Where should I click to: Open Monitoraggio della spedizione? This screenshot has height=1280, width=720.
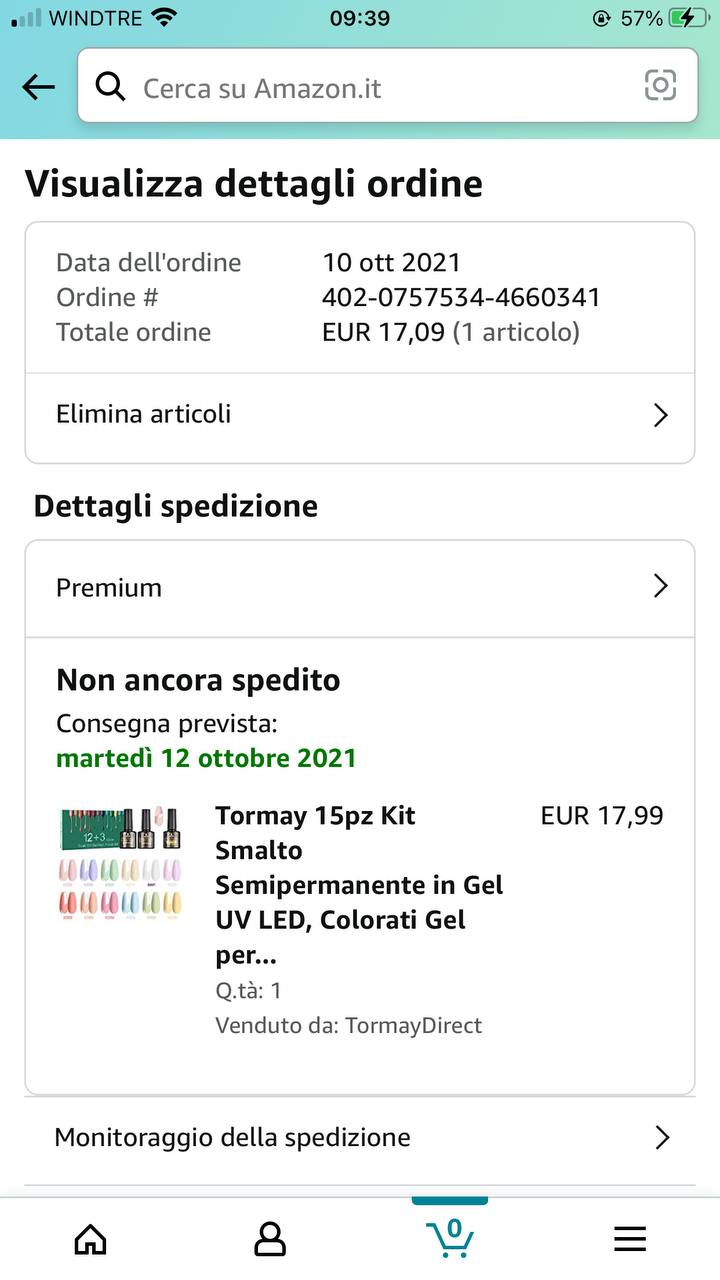[233, 1138]
